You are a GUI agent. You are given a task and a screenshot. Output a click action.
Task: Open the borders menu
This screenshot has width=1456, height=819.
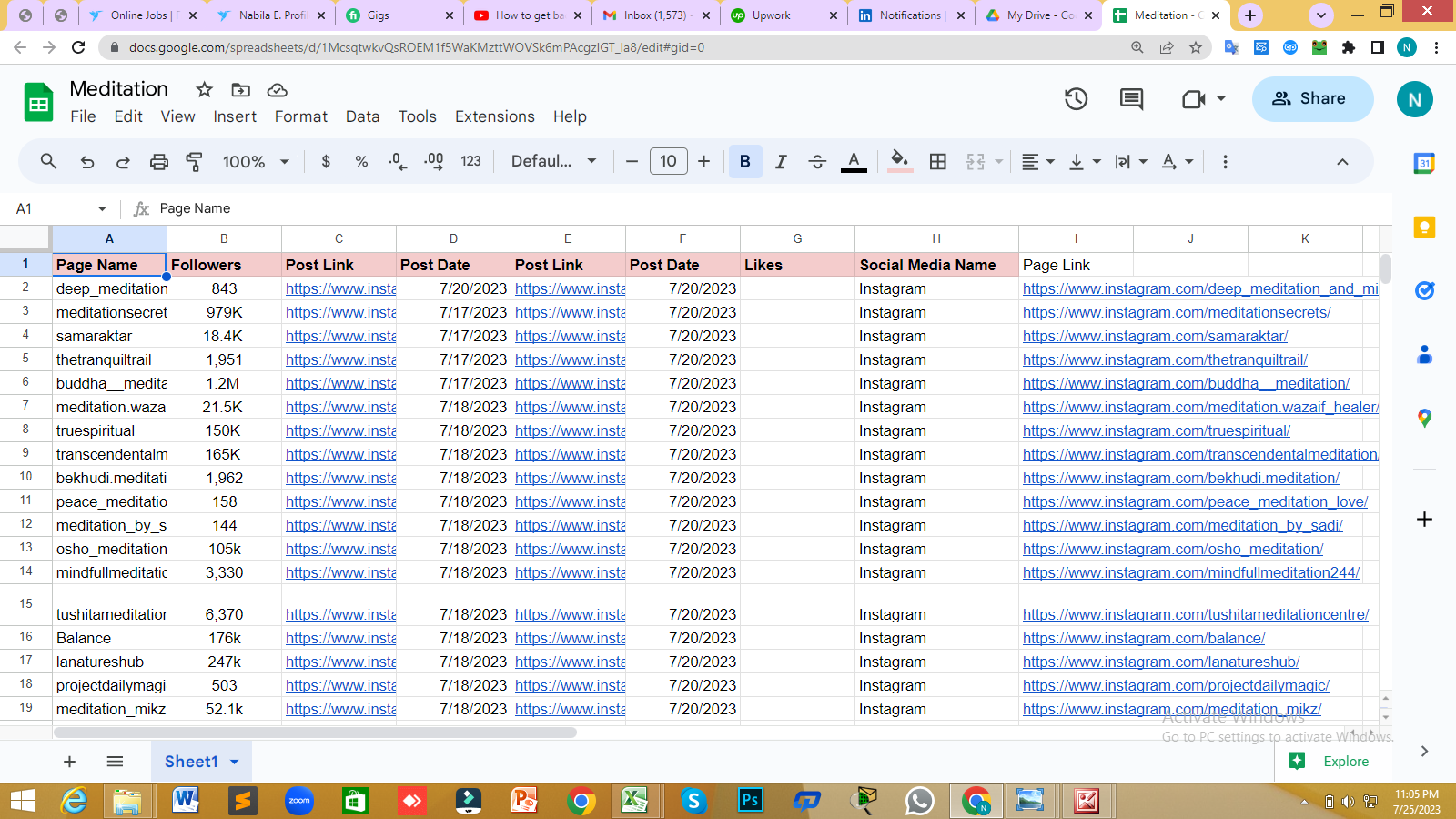coord(936,161)
